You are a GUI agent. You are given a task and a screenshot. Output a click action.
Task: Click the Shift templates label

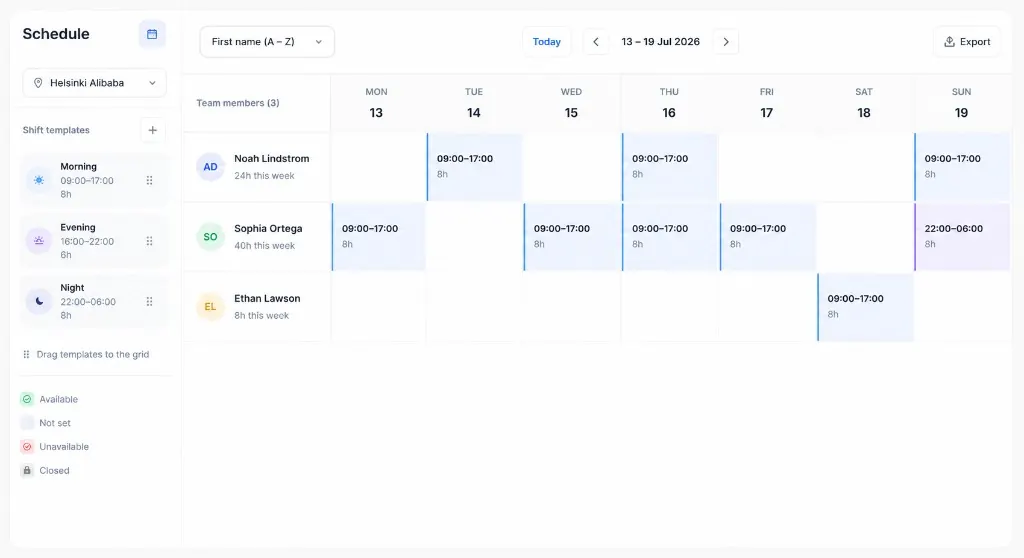tap(56, 130)
